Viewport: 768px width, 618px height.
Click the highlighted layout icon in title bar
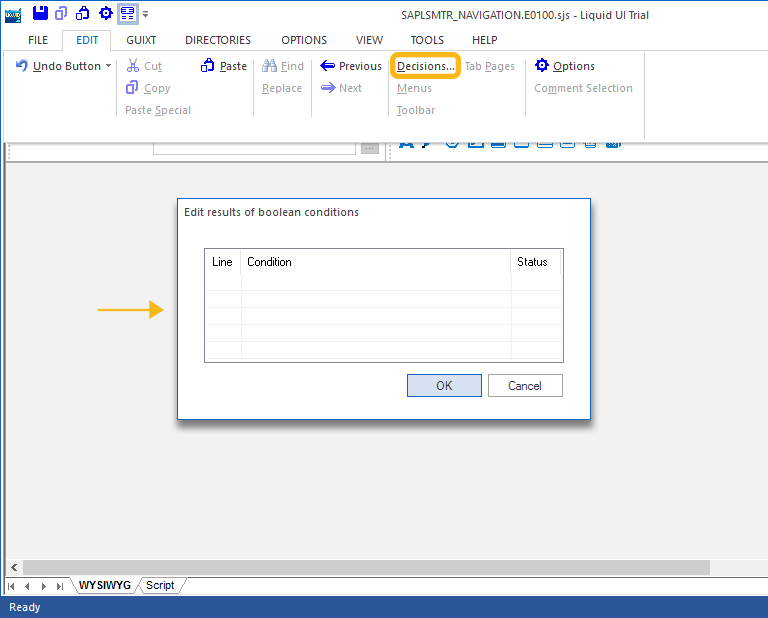click(128, 13)
